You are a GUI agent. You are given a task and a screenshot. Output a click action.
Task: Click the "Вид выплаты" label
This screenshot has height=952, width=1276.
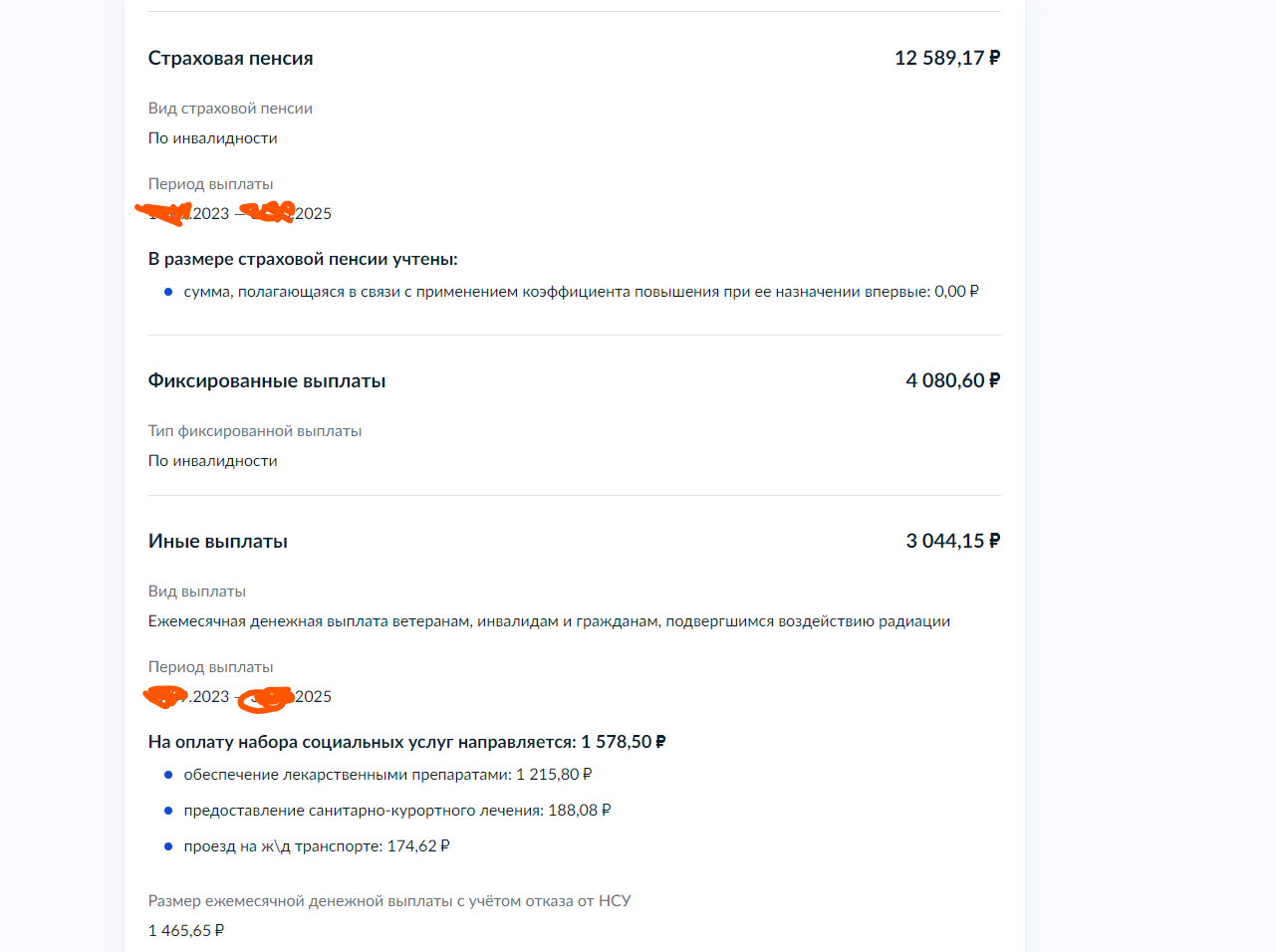(x=196, y=592)
